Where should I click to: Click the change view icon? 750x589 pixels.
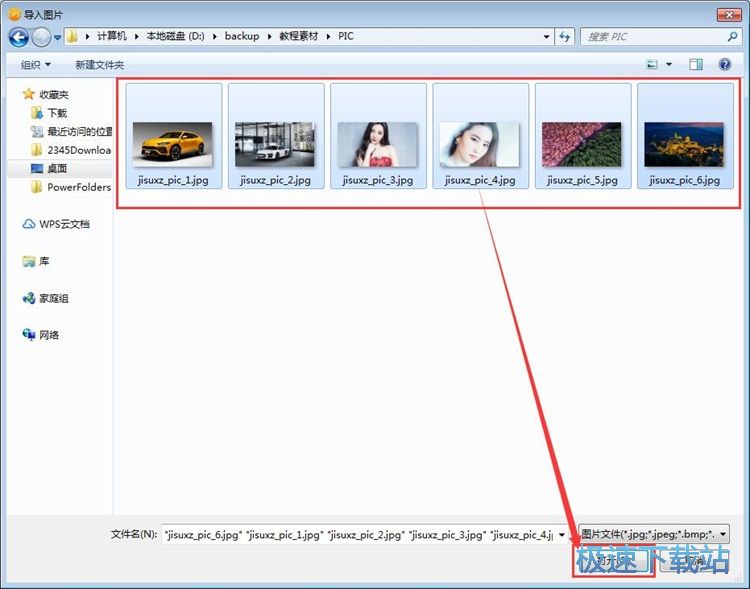tap(652, 64)
